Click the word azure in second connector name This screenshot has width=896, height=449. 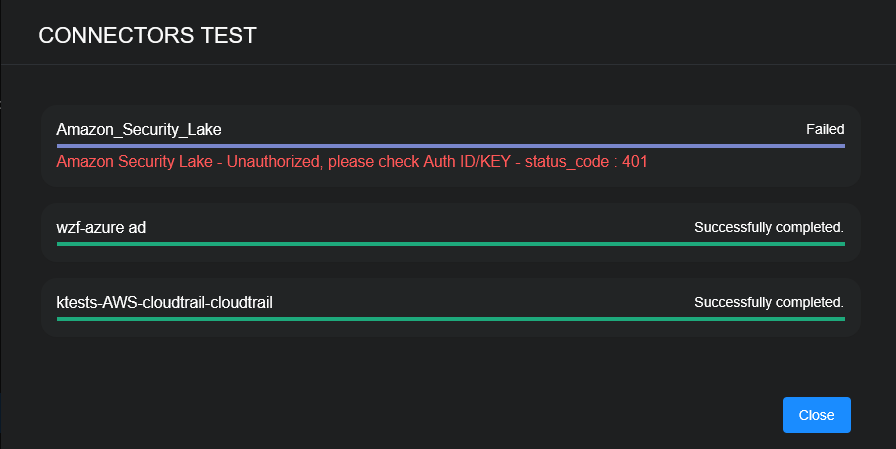pyautogui.click(x=106, y=228)
